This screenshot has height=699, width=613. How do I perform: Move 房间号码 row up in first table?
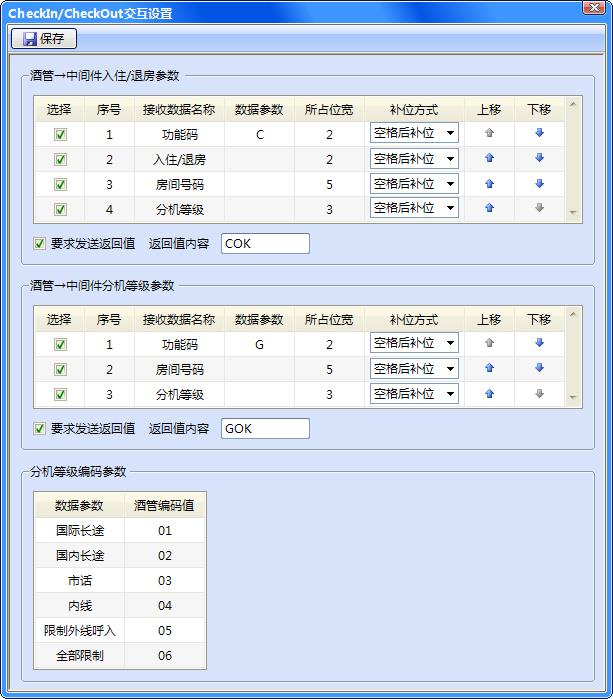click(x=489, y=184)
